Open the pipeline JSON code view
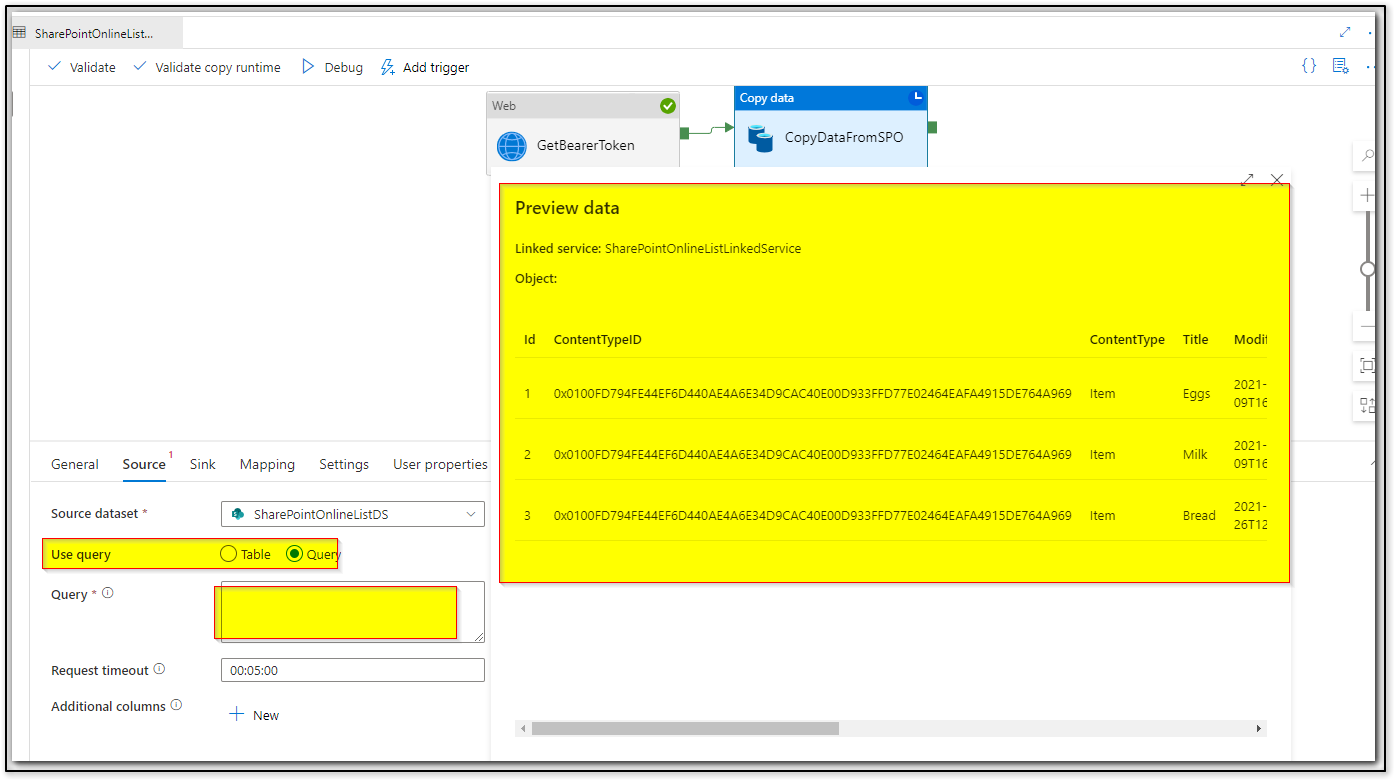 point(1308,66)
